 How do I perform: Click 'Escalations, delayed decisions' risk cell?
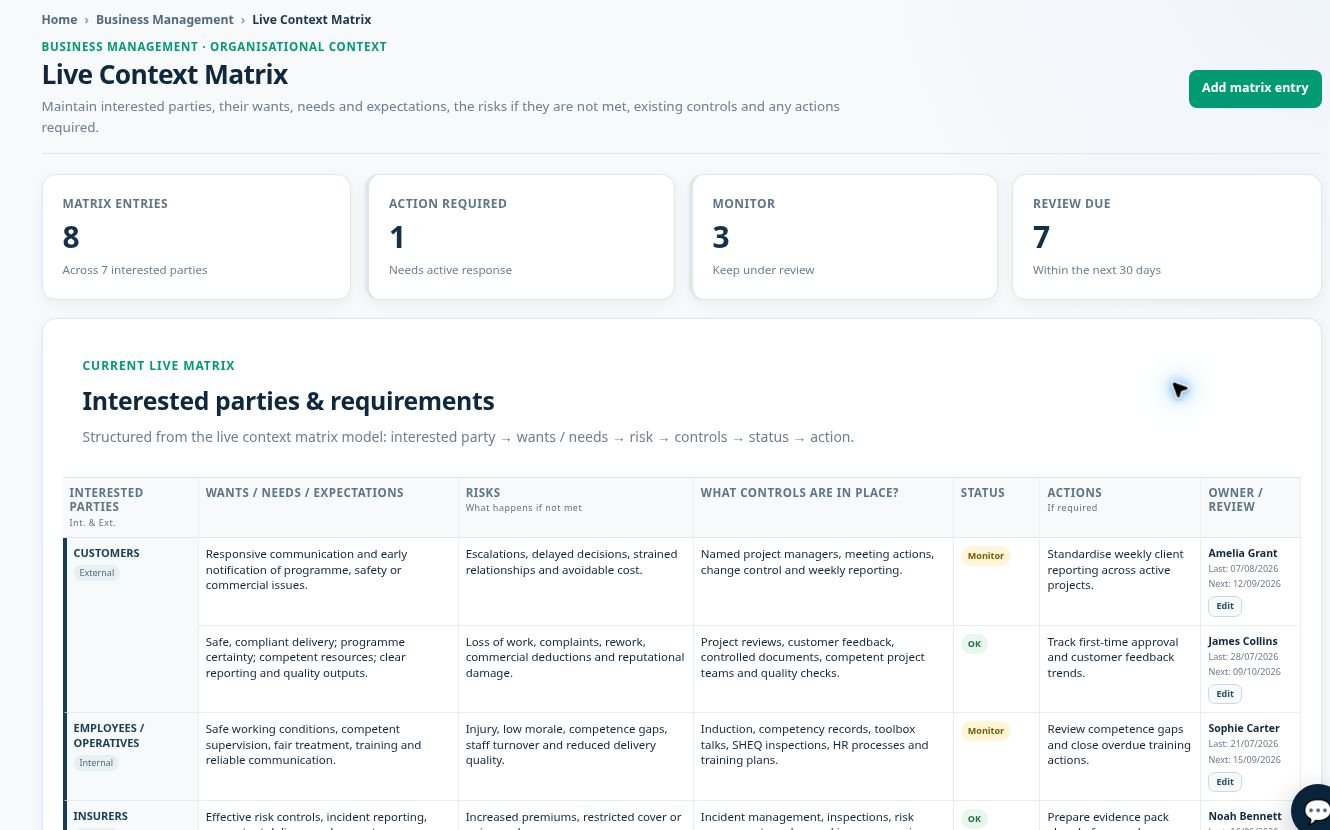[575, 582]
